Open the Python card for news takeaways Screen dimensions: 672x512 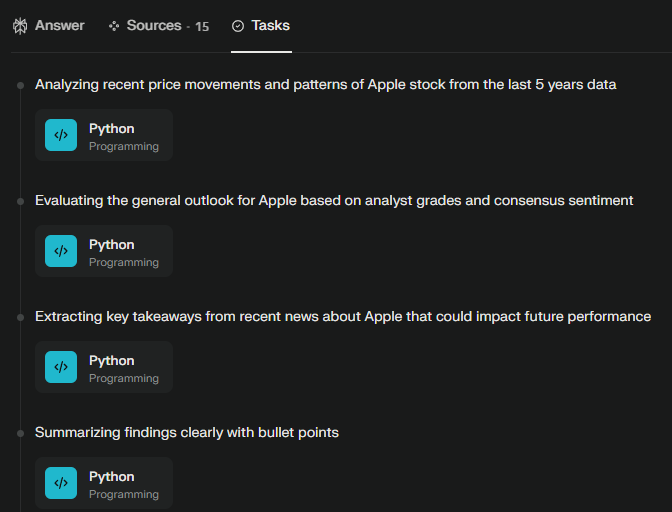click(104, 367)
